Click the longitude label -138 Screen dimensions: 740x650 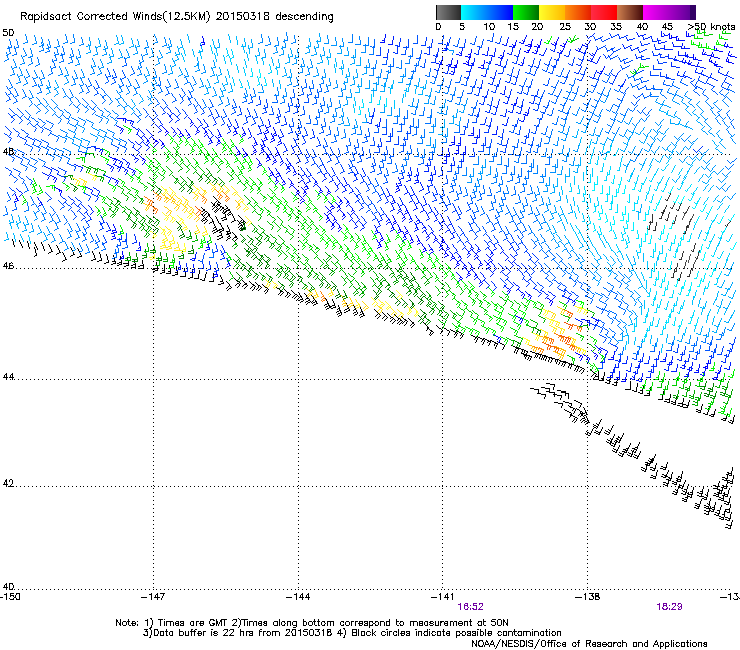(x=588, y=597)
